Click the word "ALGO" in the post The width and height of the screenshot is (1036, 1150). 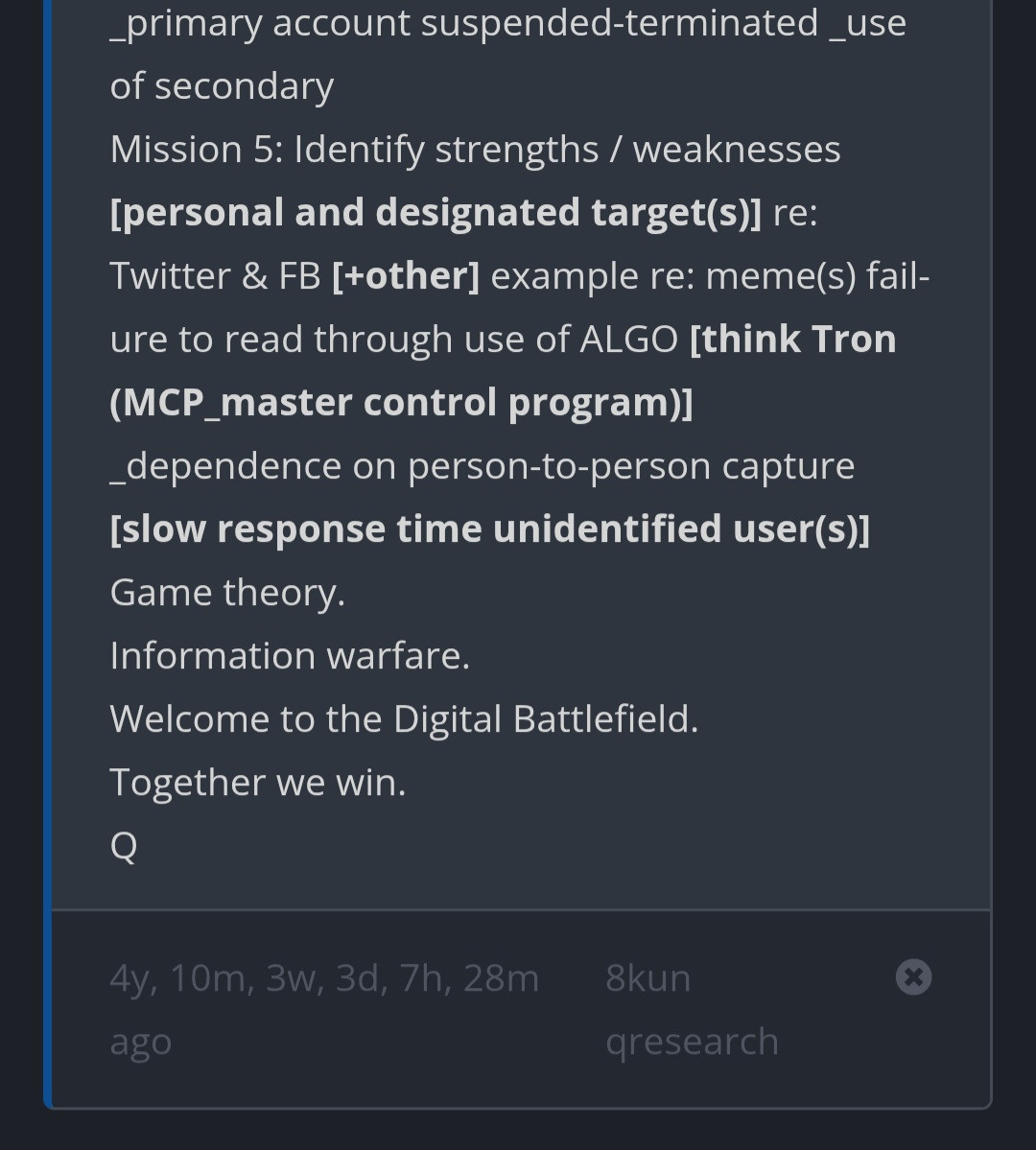click(x=628, y=340)
